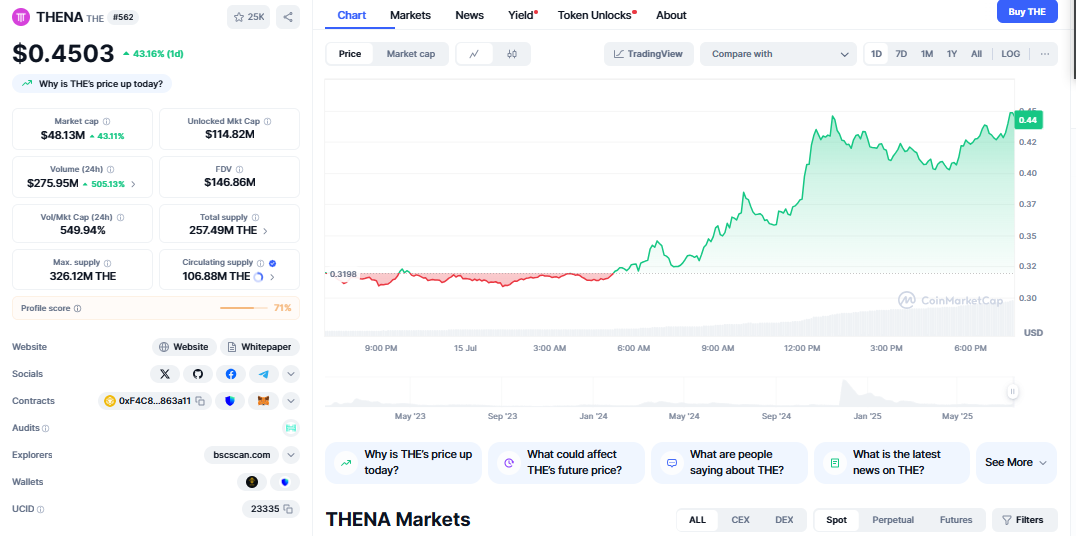Click the verified badge beside Circulating supply
The height and width of the screenshot is (536, 1076).
pyautogui.click(x=272, y=263)
